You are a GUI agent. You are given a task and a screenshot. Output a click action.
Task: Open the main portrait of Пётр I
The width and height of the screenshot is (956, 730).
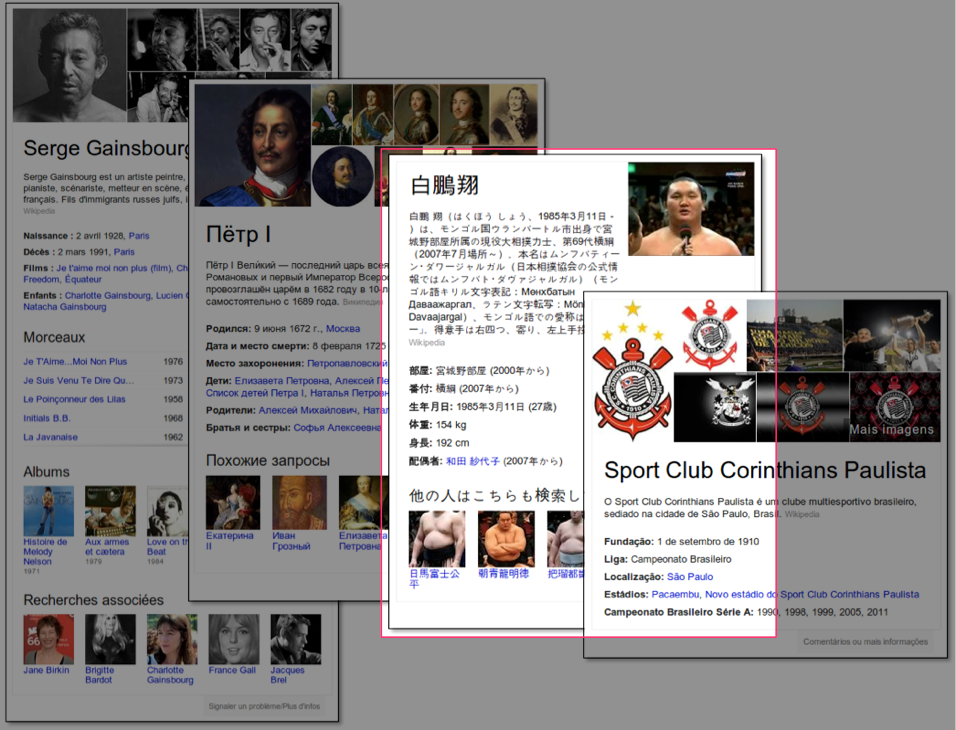(252, 145)
